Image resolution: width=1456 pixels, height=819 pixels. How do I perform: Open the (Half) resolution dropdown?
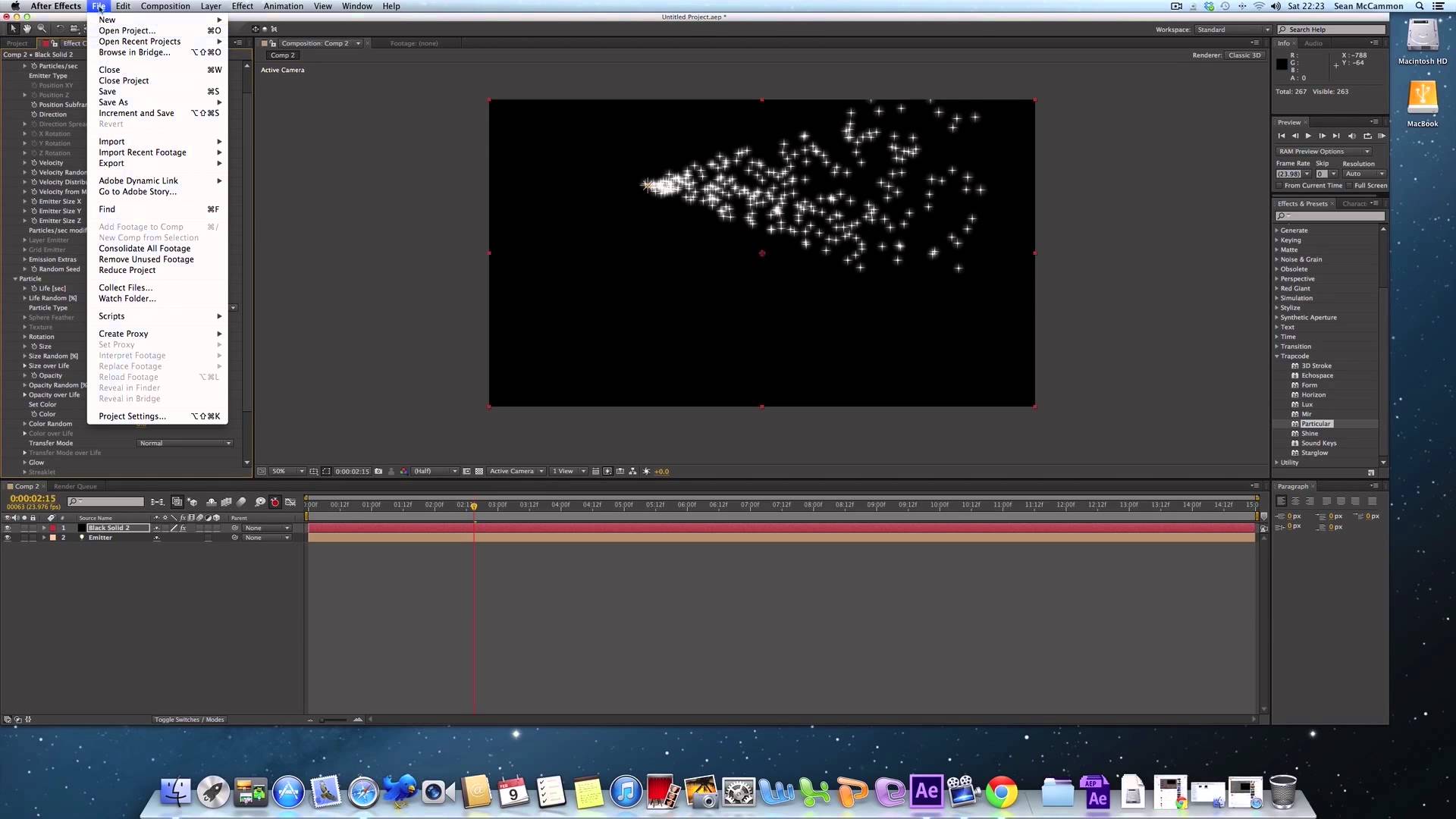pyautogui.click(x=435, y=471)
